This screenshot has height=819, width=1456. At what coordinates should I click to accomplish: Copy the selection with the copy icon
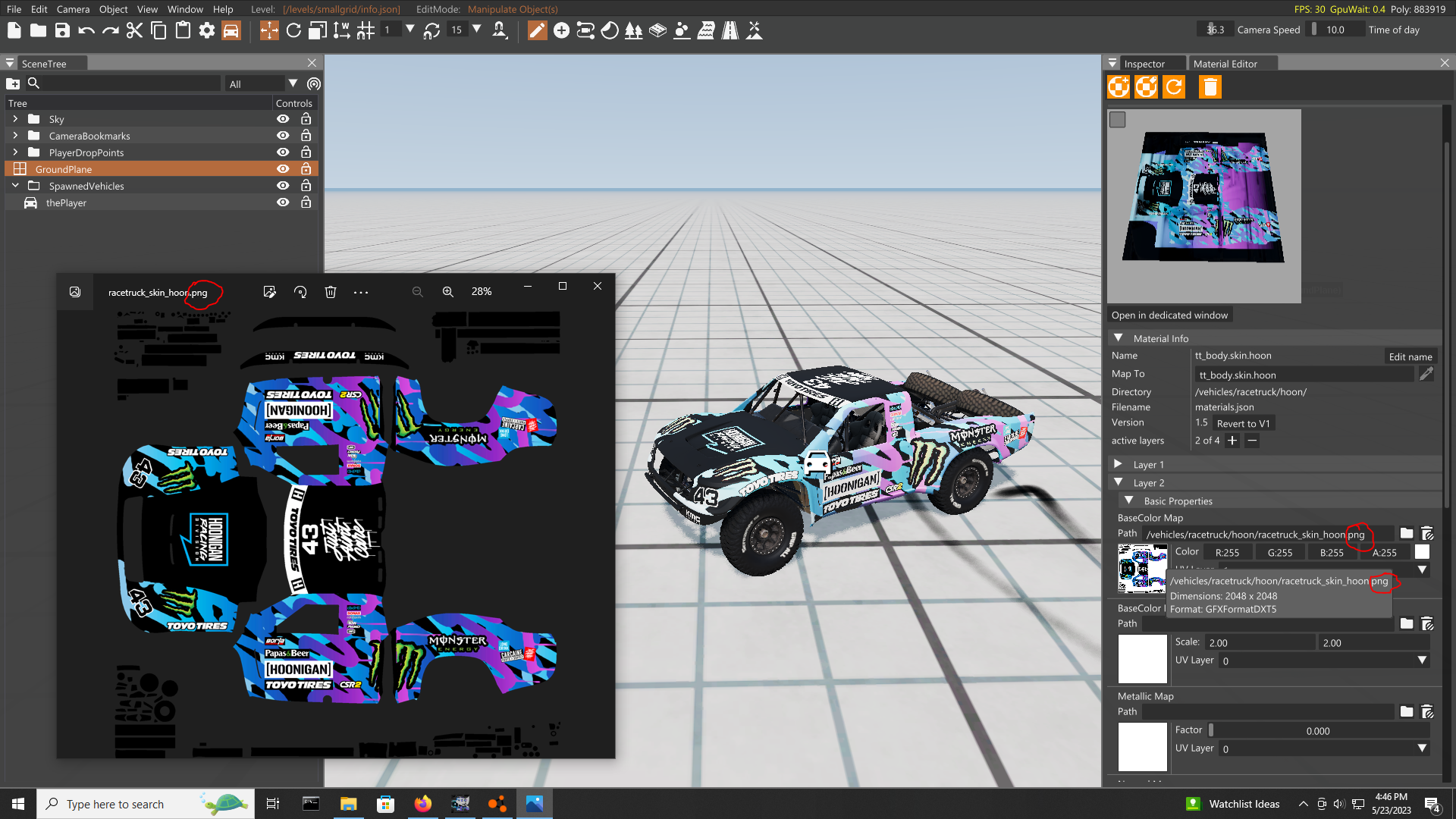[158, 30]
